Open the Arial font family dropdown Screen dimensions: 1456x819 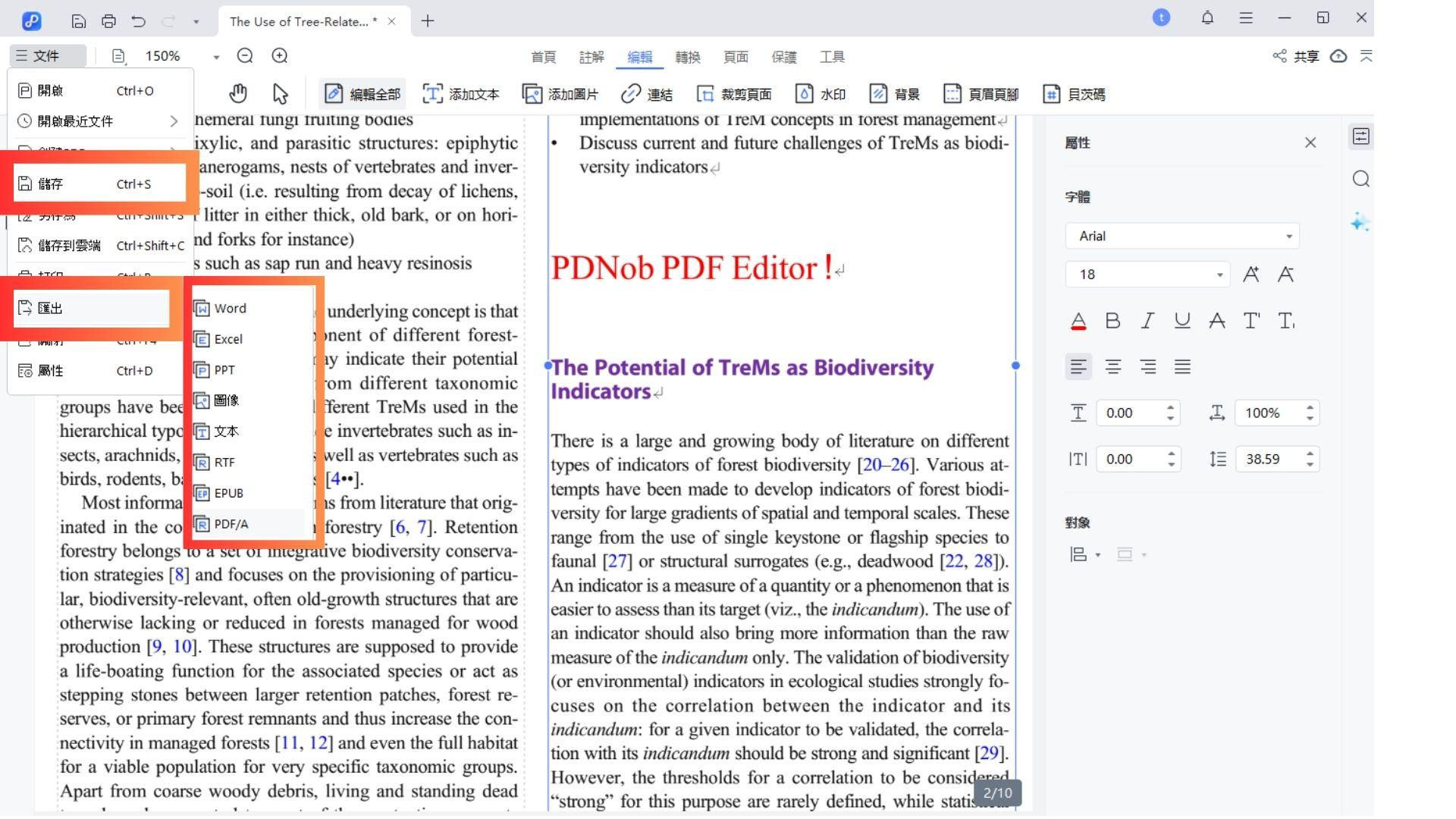point(1181,236)
